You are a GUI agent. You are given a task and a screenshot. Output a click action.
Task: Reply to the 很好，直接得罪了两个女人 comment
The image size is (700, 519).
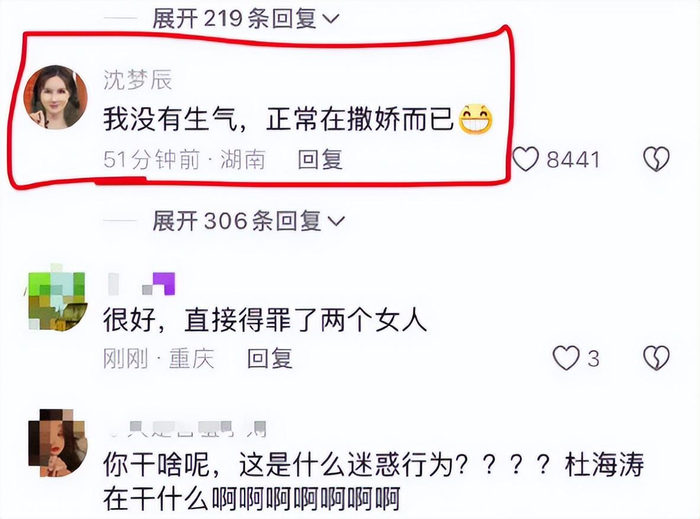click(270, 358)
